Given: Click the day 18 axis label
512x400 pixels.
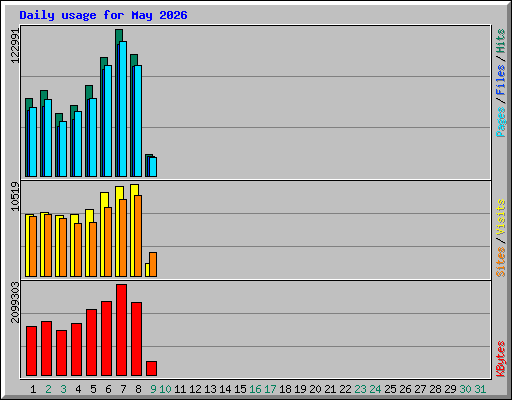Looking at the screenshot, I should pos(285,389).
